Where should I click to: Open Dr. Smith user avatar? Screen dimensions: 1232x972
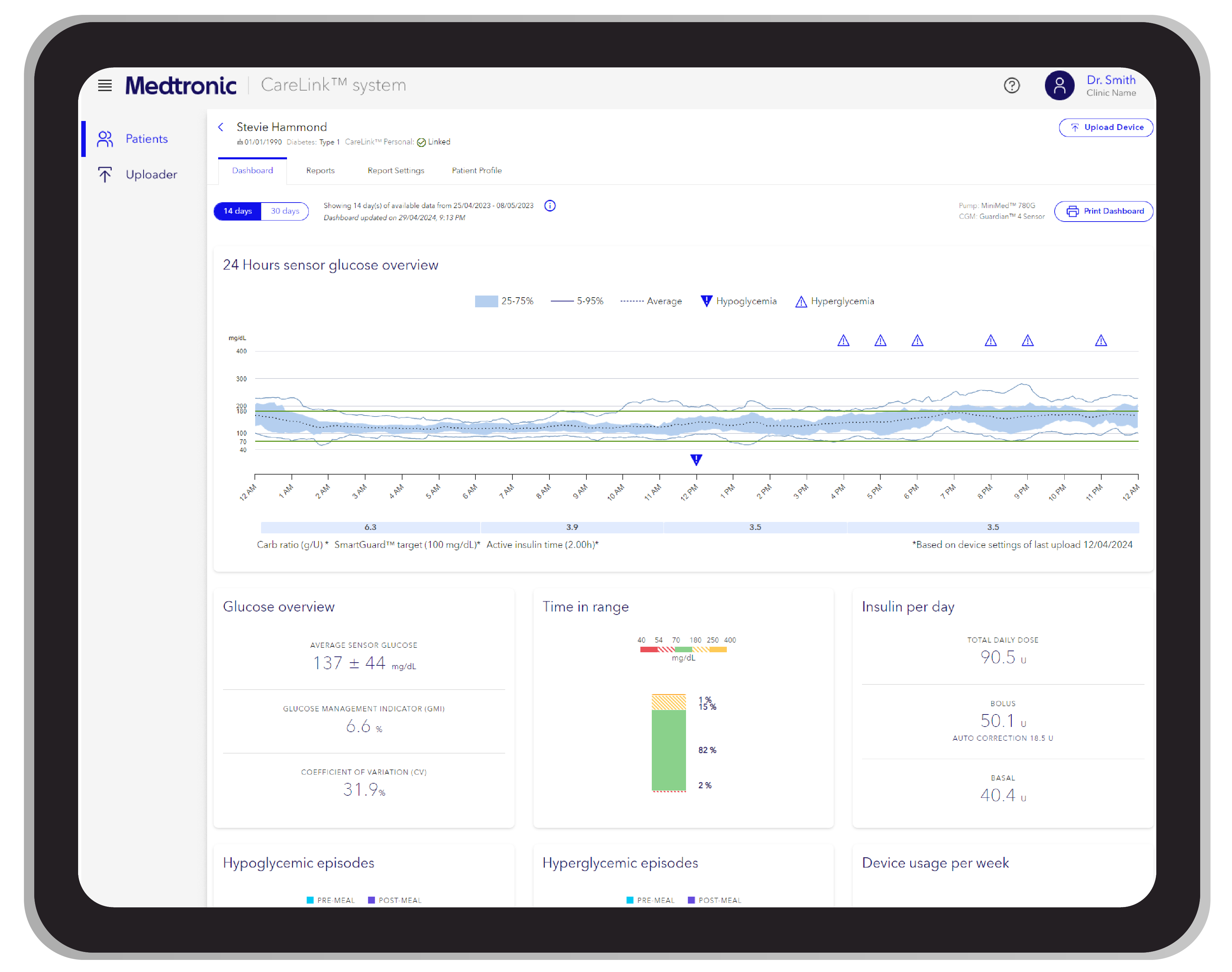[1059, 85]
